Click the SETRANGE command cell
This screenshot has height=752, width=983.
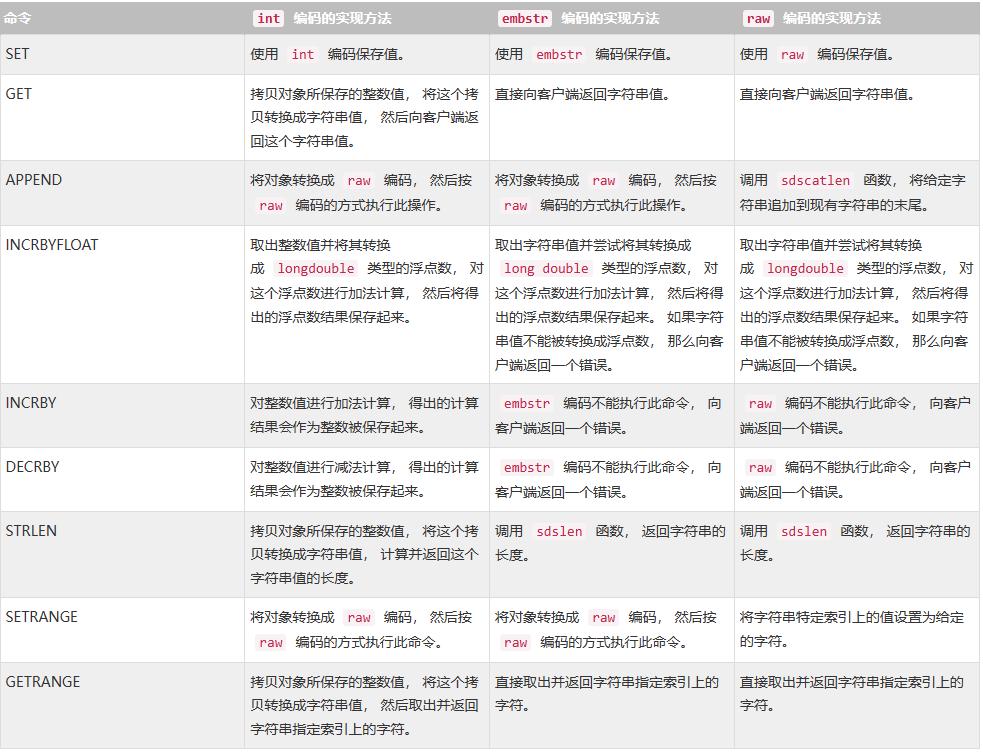pos(122,629)
